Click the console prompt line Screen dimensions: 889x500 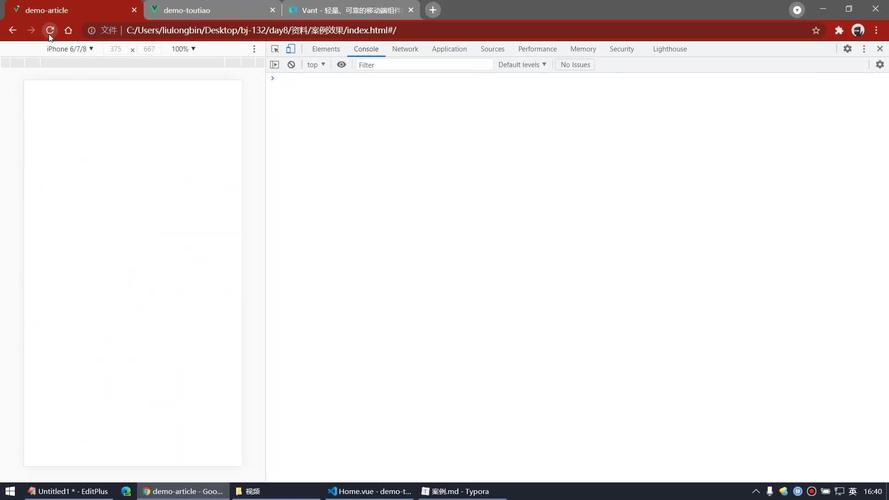pos(577,78)
